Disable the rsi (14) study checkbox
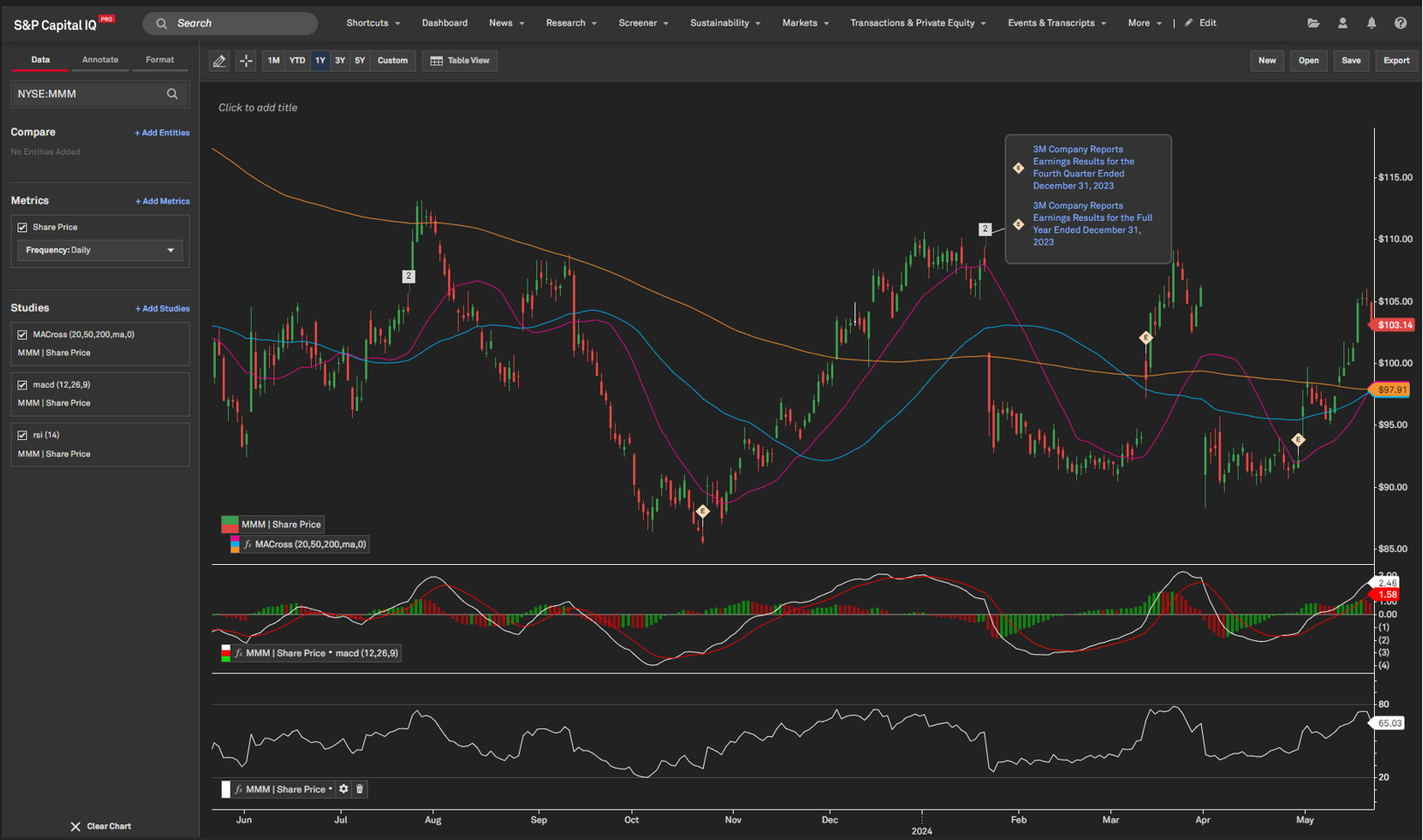Screen dimensions: 1423x840 tap(23, 435)
